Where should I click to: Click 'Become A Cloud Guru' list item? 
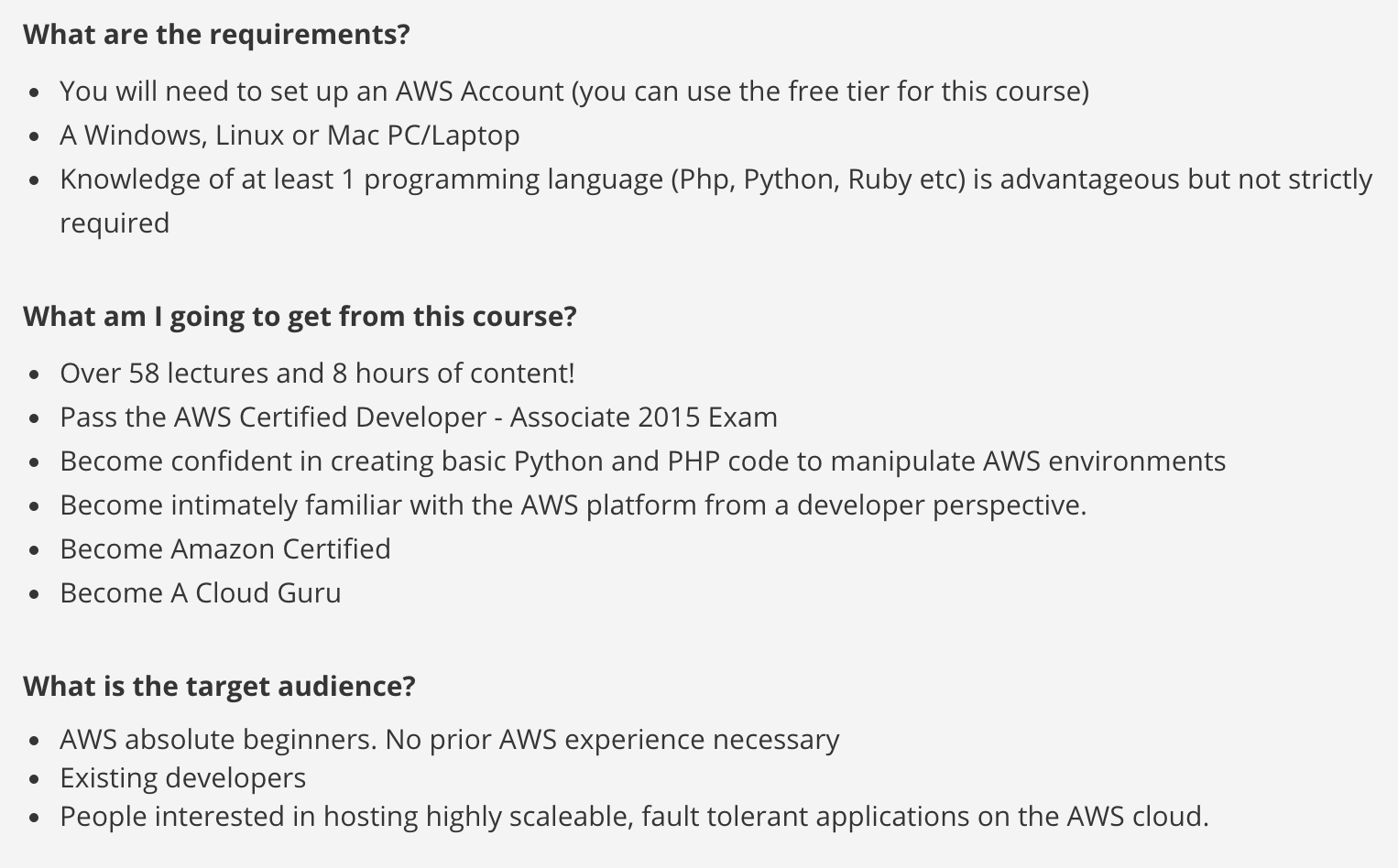(201, 593)
